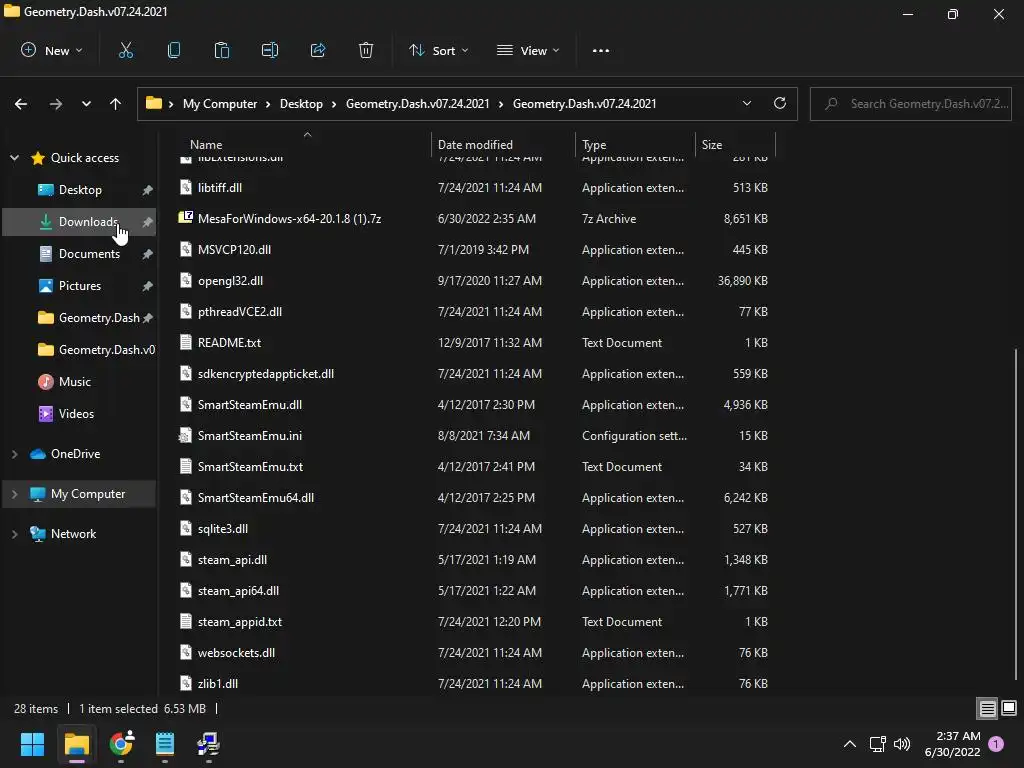Select the zlib1.dll file
This screenshot has width=1024, height=768.
click(x=476, y=684)
